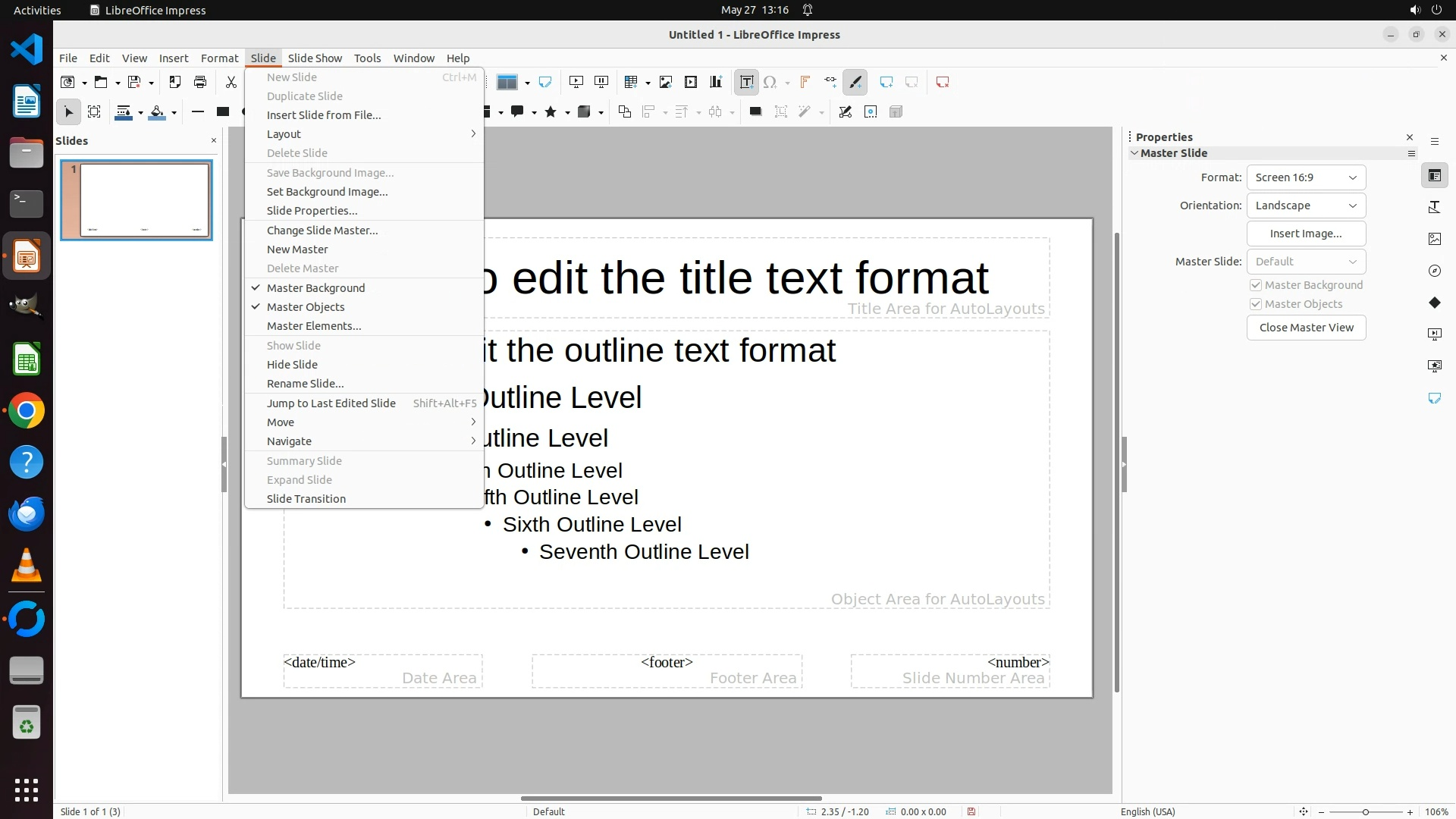Open the Orientation dropdown showing Landscape
This screenshot has width=1456, height=819.
(x=1306, y=206)
